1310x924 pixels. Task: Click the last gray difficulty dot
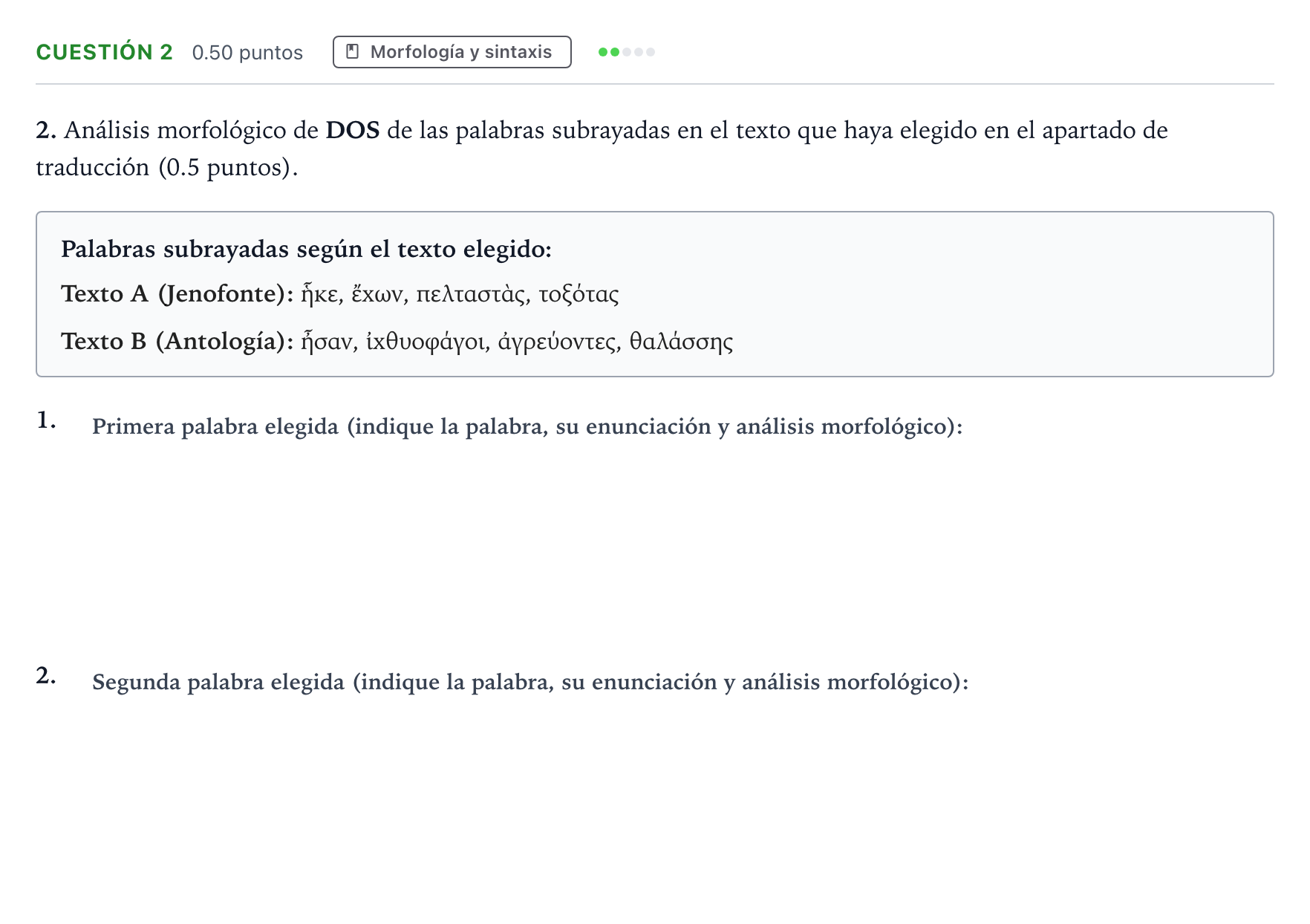point(651,52)
